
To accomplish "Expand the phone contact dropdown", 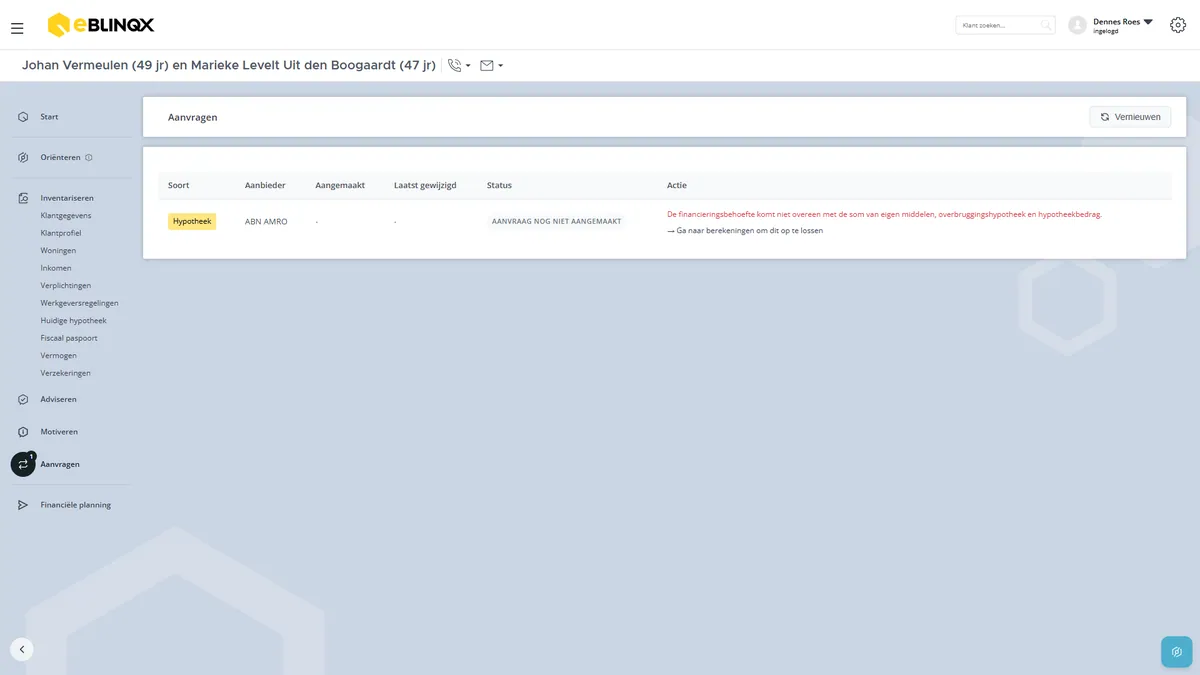I will pos(459,66).
